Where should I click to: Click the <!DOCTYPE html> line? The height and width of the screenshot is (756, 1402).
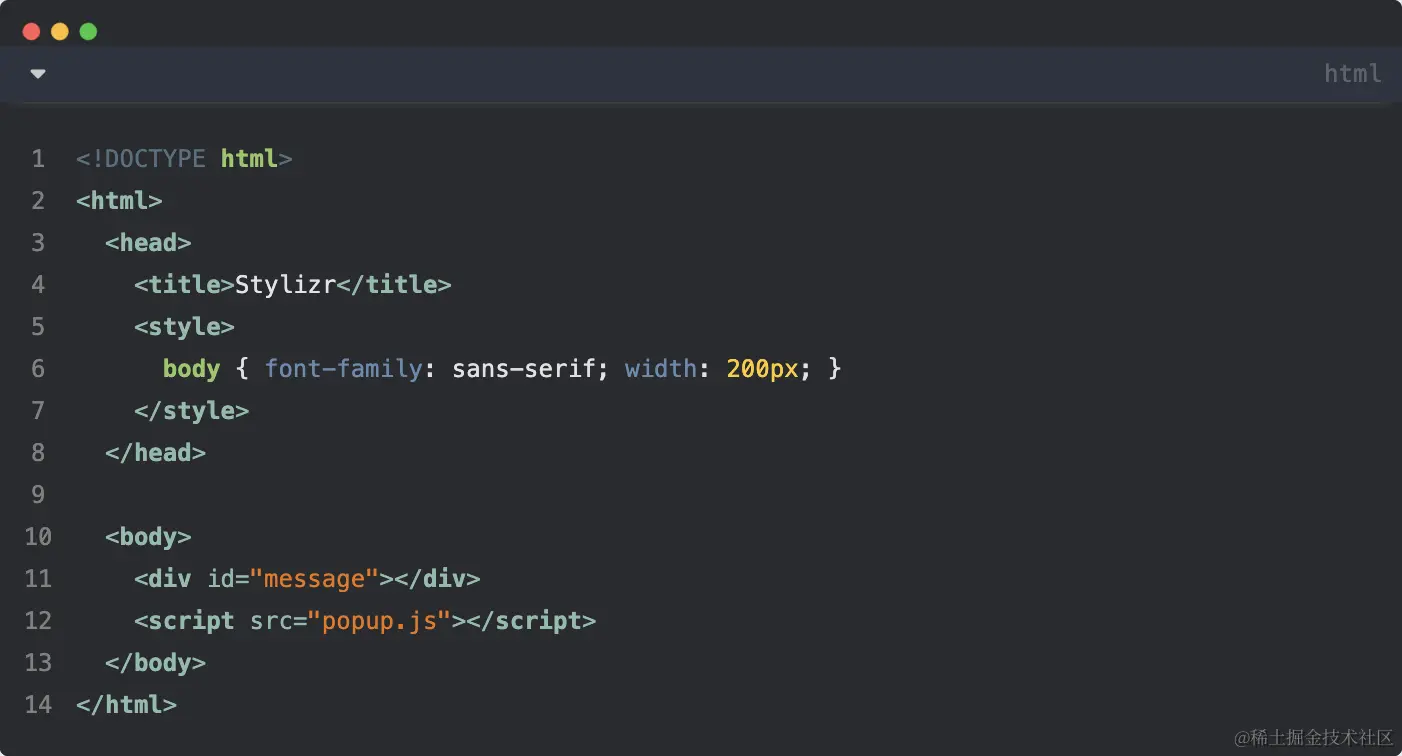[x=184, y=159]
